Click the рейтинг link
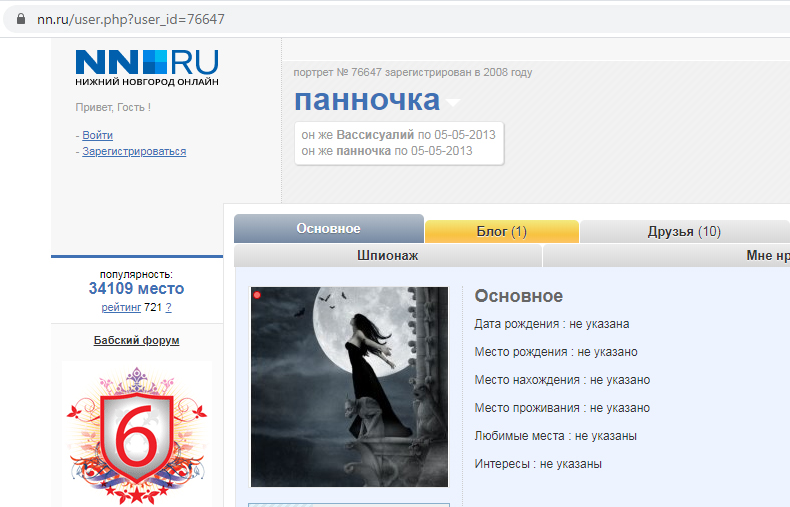Image resolution: width=790 pixels, height=507 pixels. tap(121, 307)
